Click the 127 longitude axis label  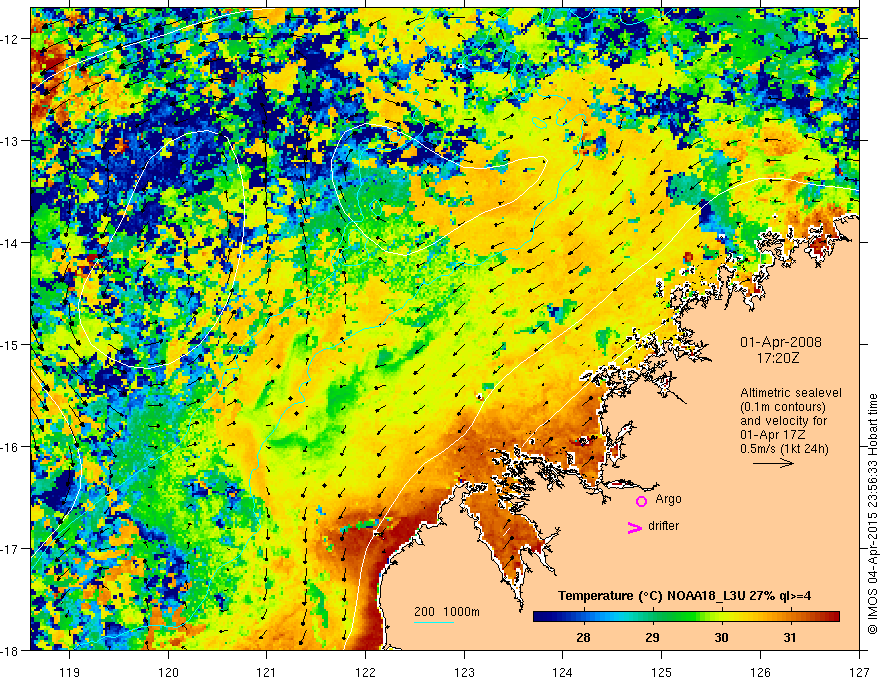[859, 672]
